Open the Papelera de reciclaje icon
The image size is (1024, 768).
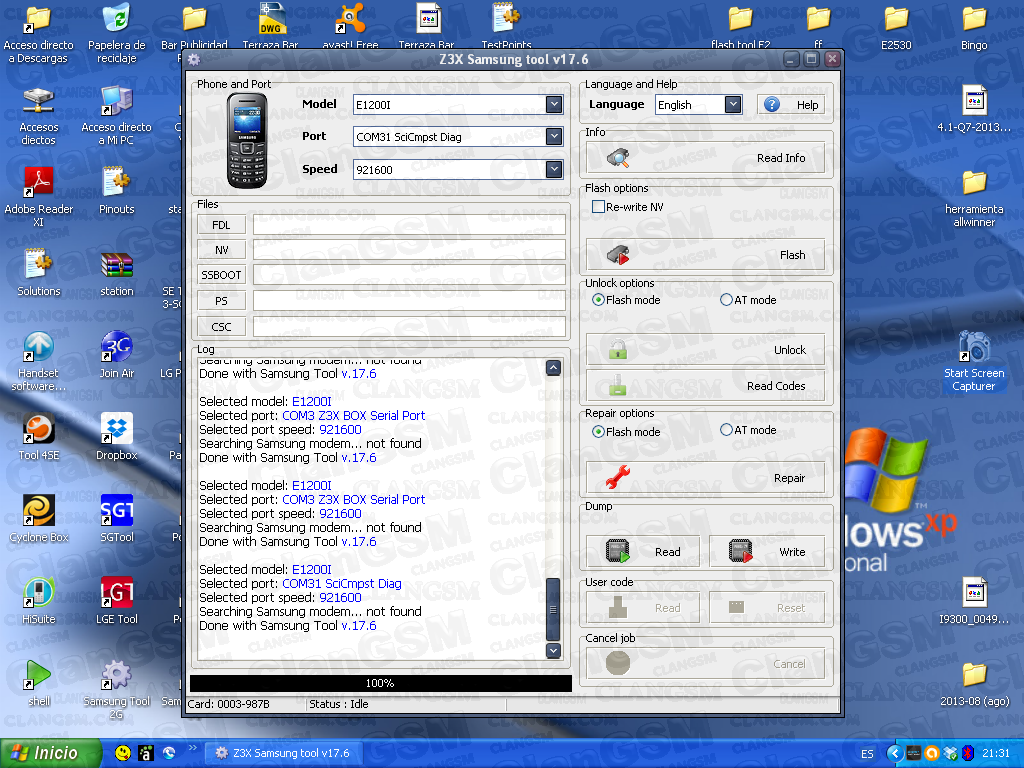coord(117,33)
